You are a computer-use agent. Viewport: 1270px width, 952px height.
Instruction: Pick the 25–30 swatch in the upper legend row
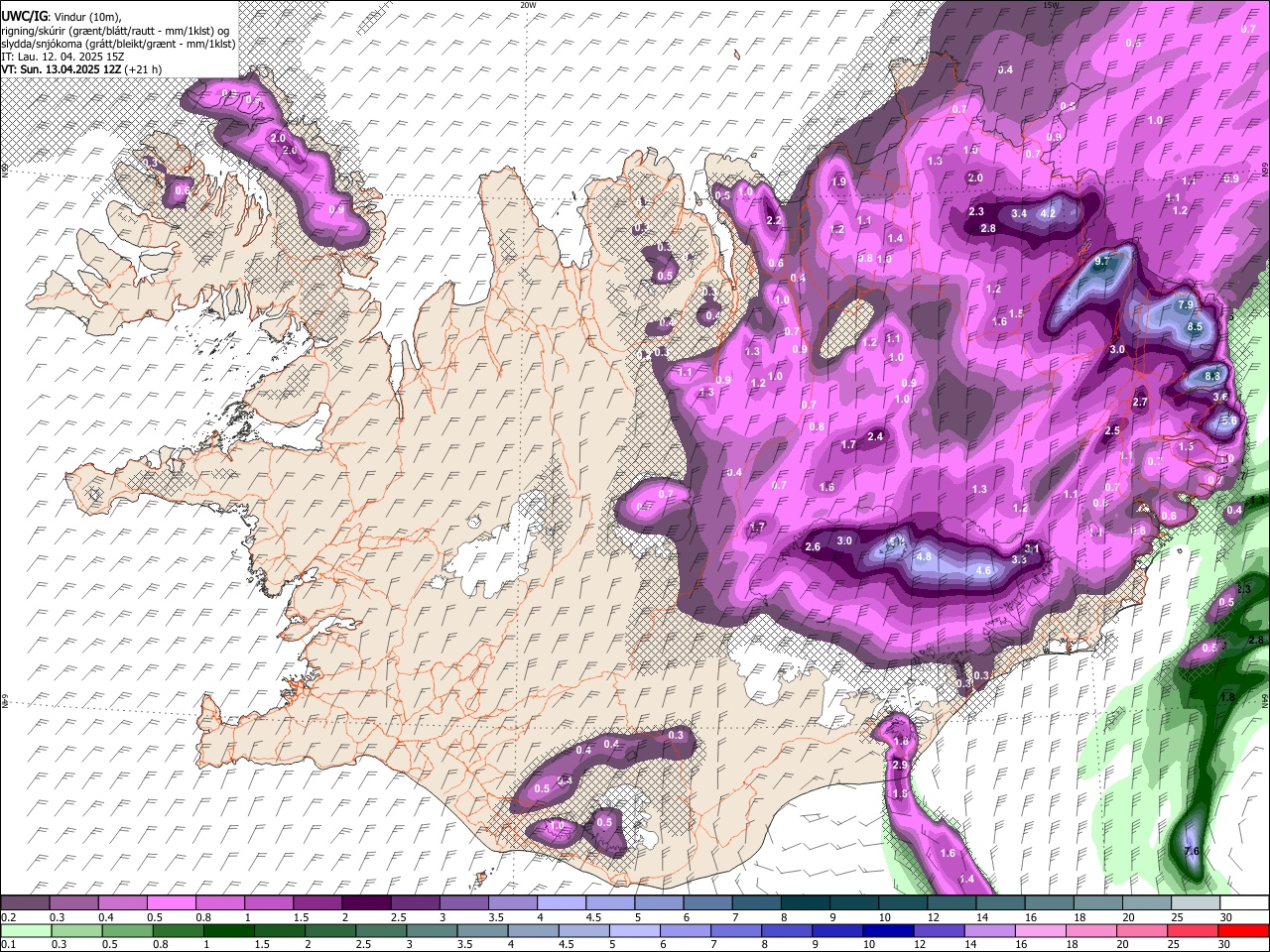click(1195, 903)
